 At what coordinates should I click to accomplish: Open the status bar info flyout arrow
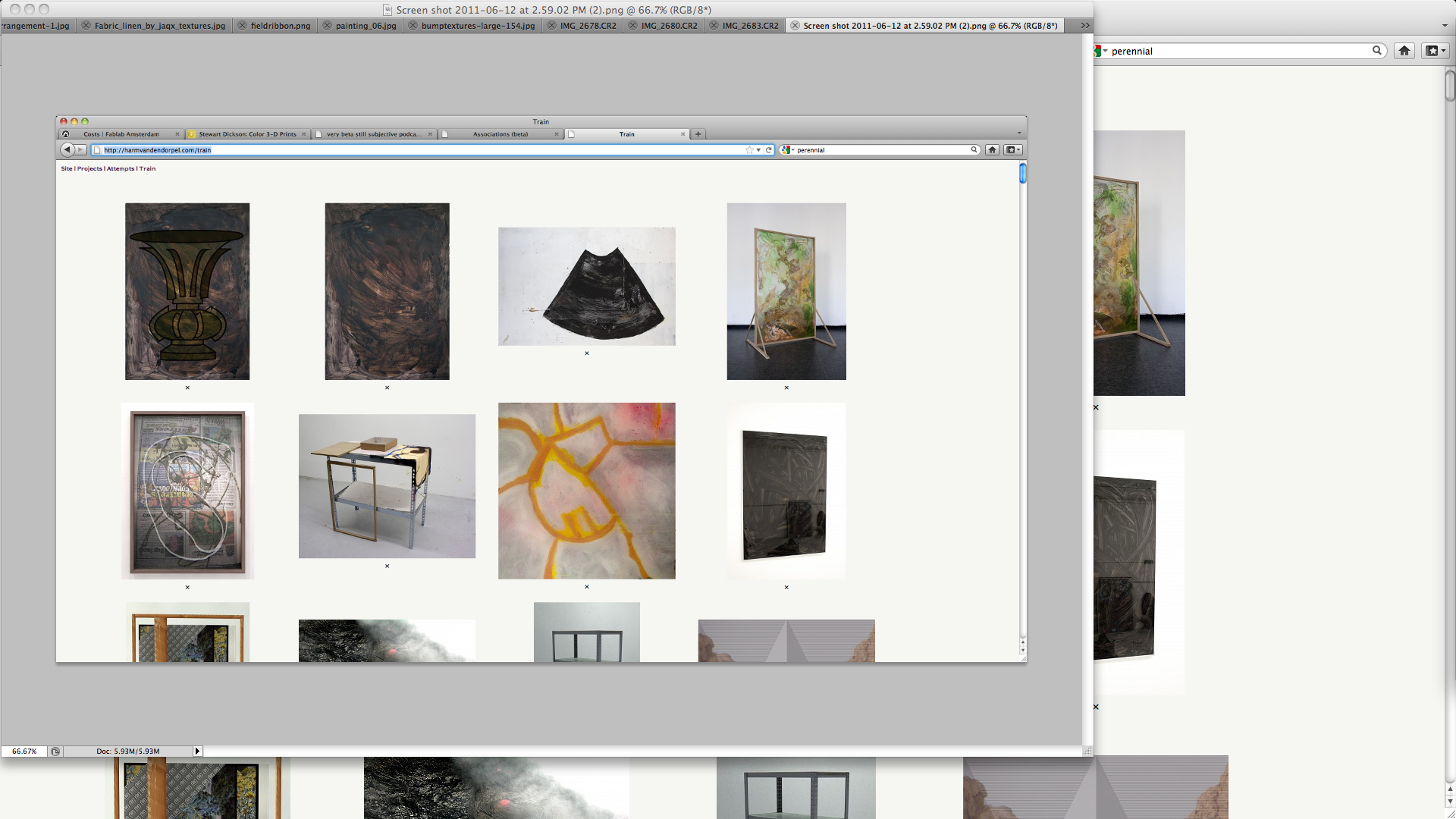coord(197,752)
